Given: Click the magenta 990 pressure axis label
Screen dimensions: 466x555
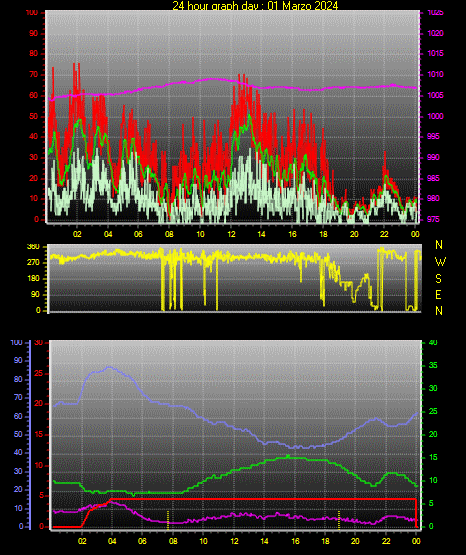Looking at the screenshot, I should (433, 157).
